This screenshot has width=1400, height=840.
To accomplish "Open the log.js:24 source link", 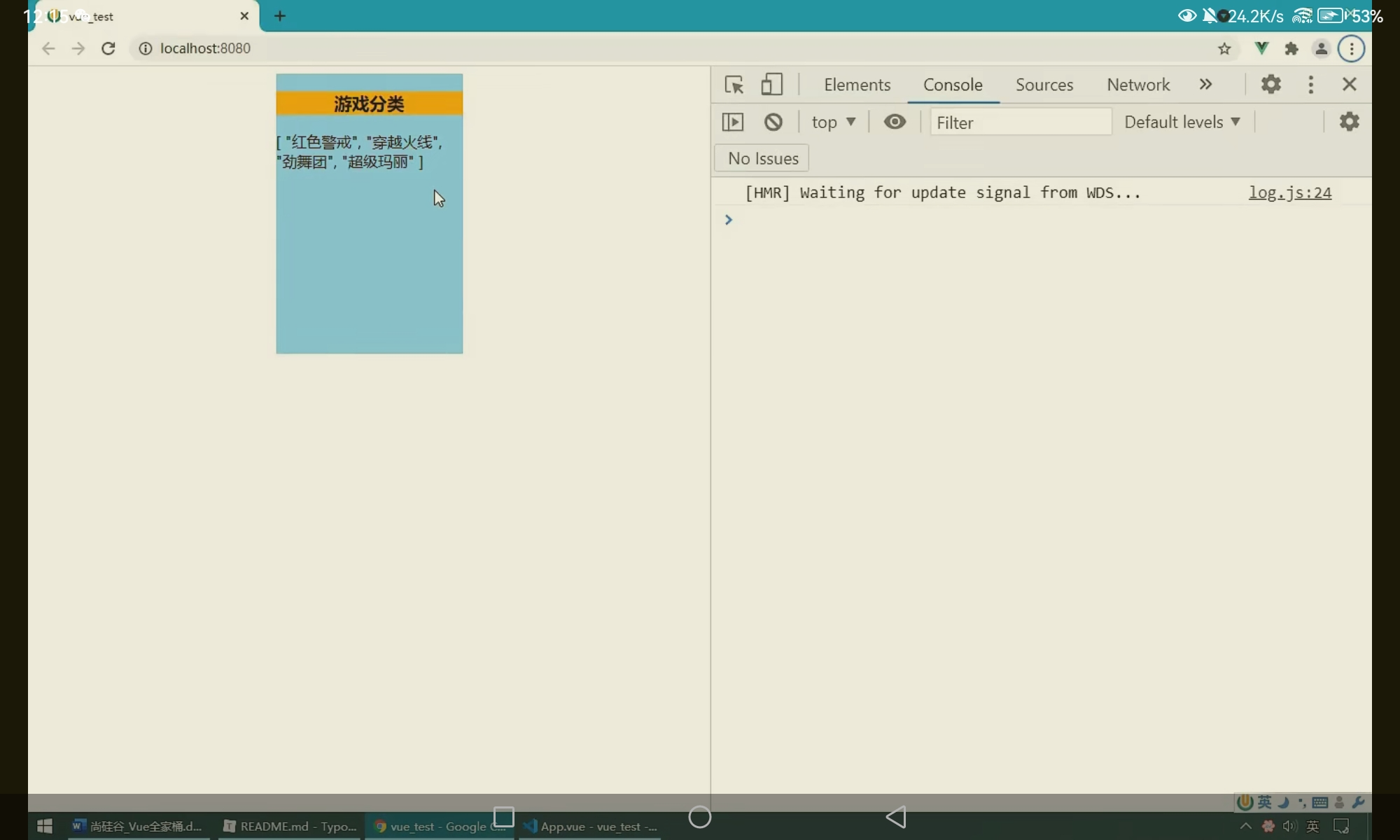I will 1289,192.
